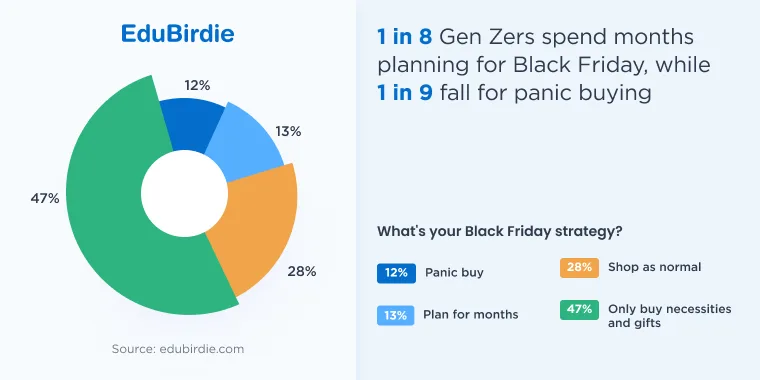760x380 pixels.
Task: Click the light blue 13% legend badge
Action: 396,315
